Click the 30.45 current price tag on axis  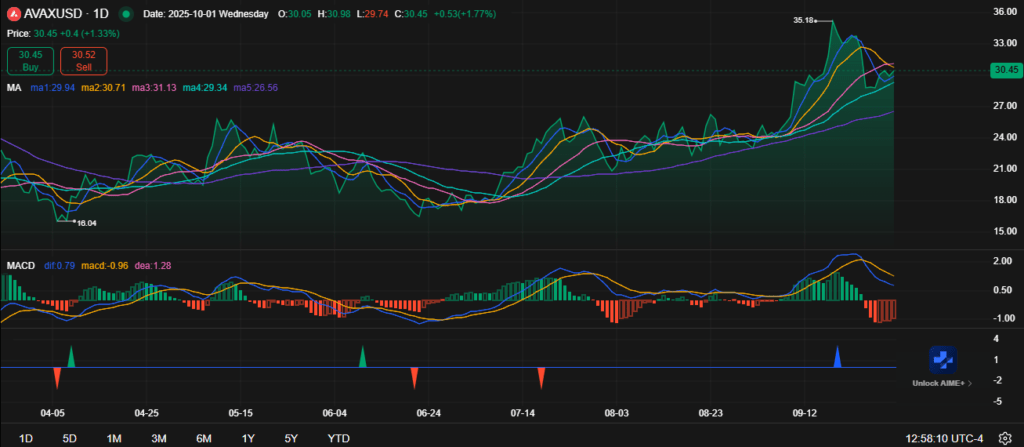pyautogui.click(x=1003, y=70)
